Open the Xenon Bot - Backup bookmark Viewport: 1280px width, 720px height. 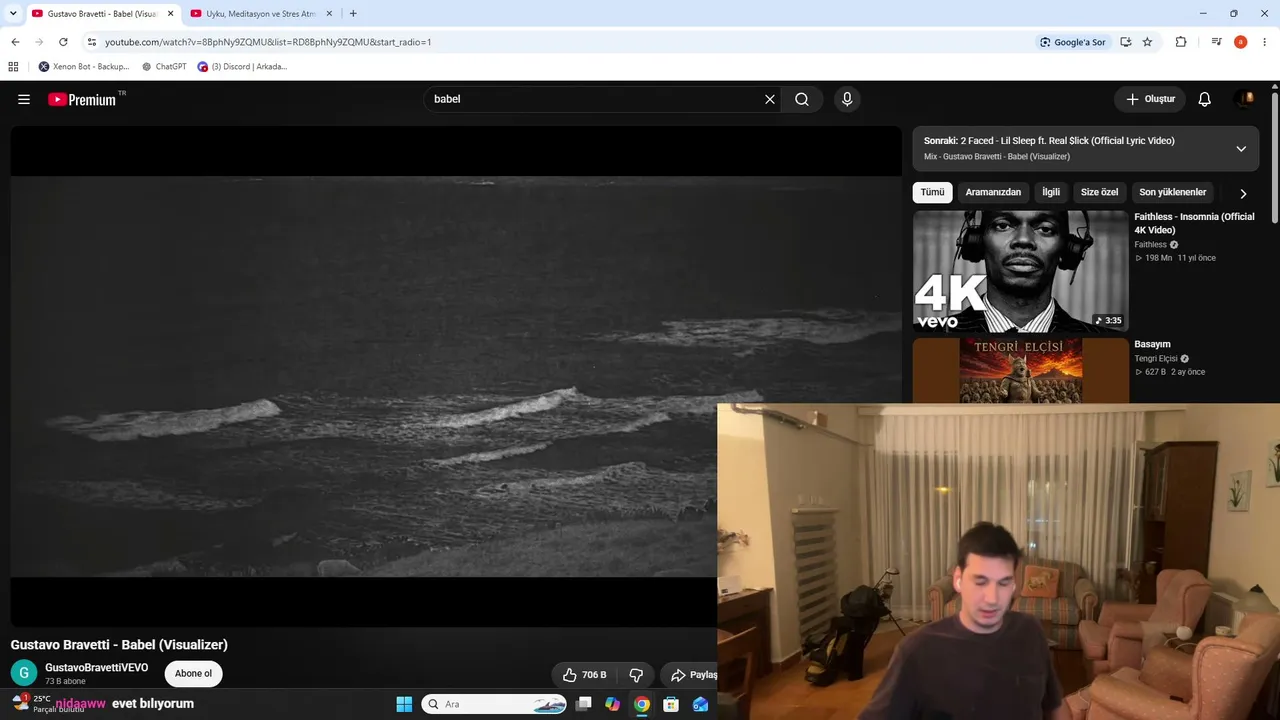click(84, 67)
